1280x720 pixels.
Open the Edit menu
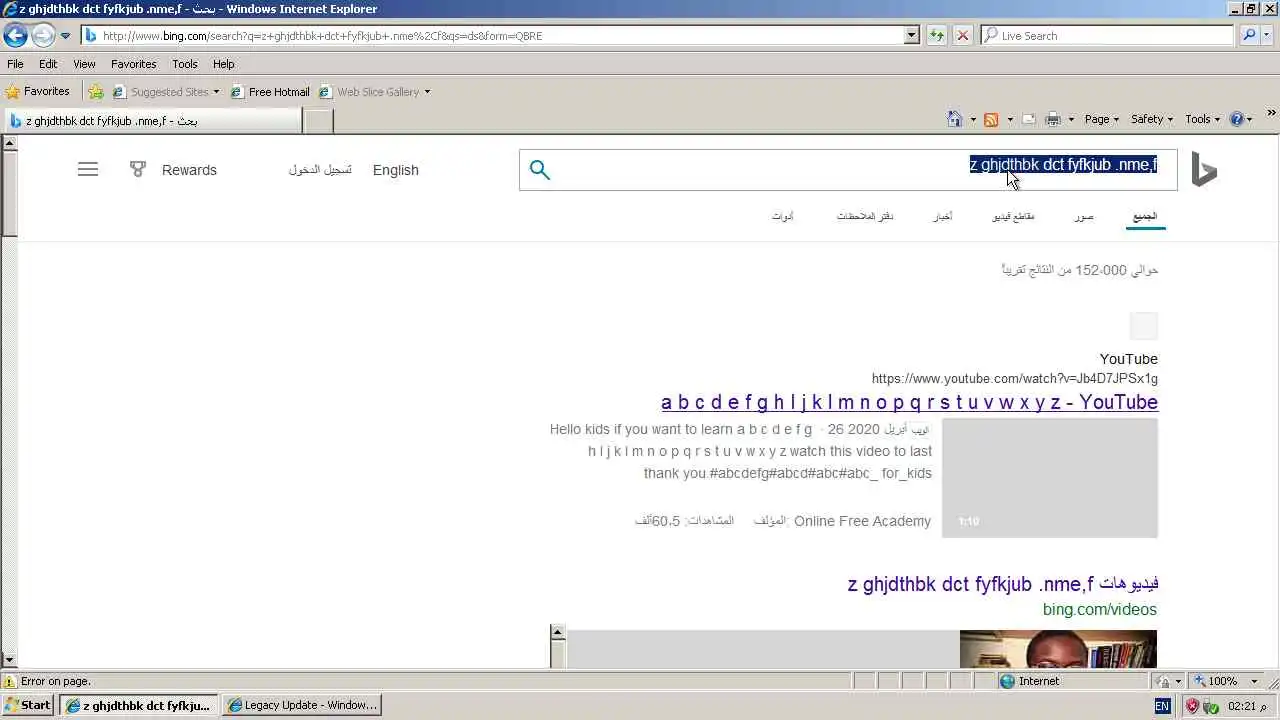coord(48,64)
